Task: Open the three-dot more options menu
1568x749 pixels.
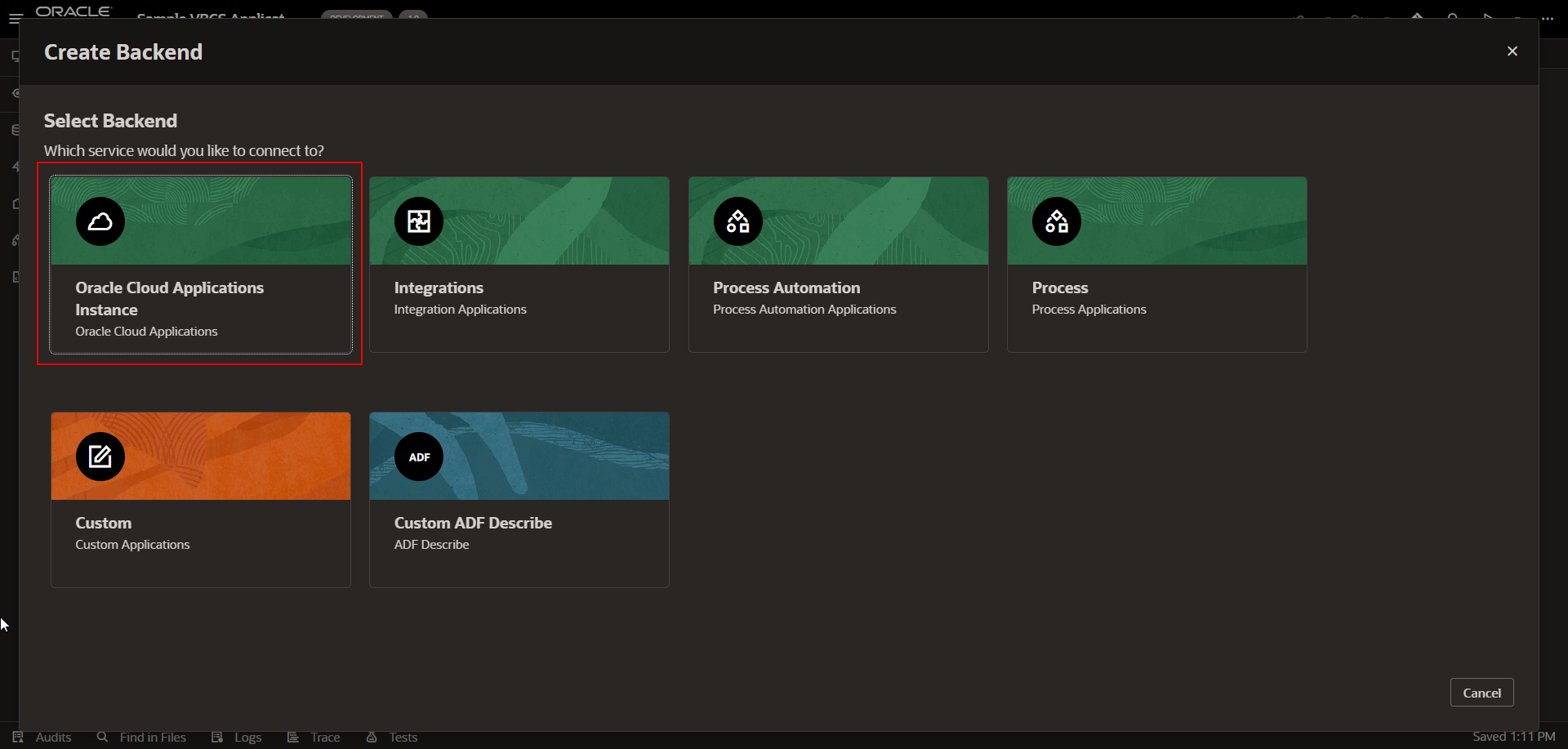Action: pos(1548,17)
